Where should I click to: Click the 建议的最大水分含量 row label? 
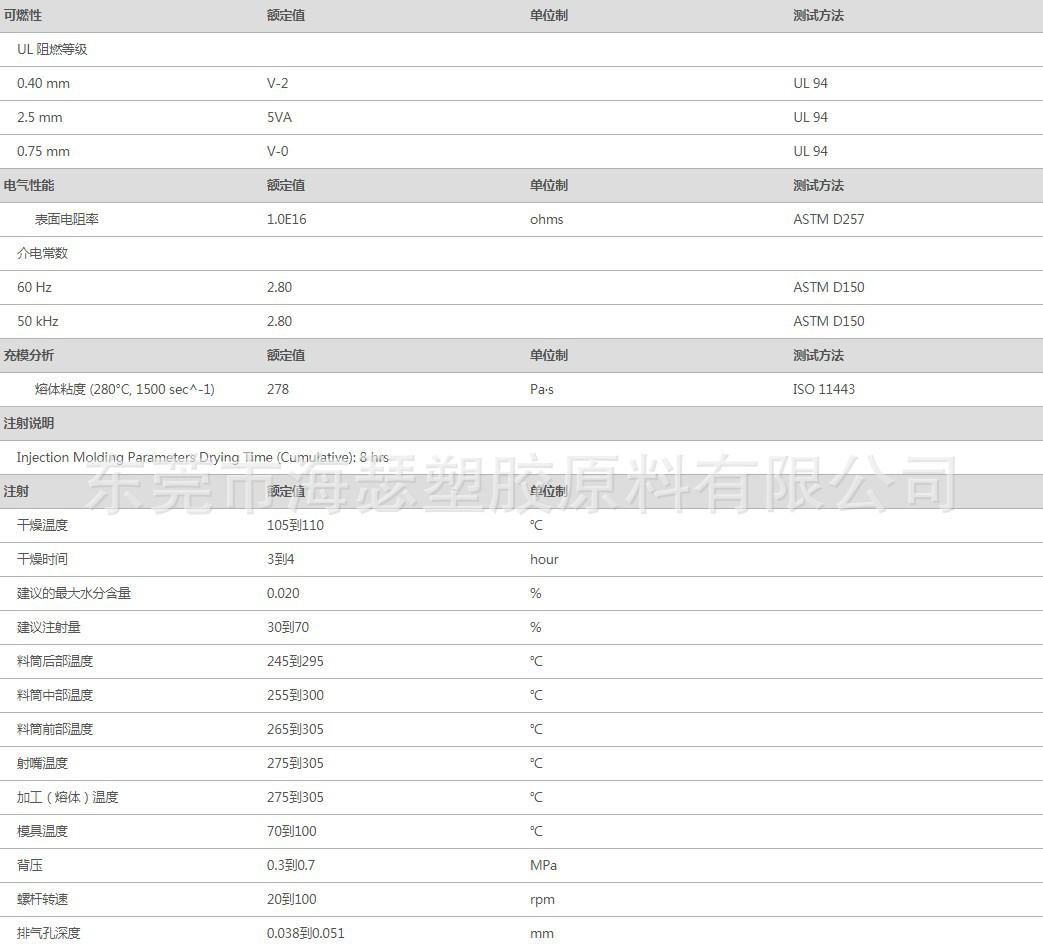click(74, 594)
